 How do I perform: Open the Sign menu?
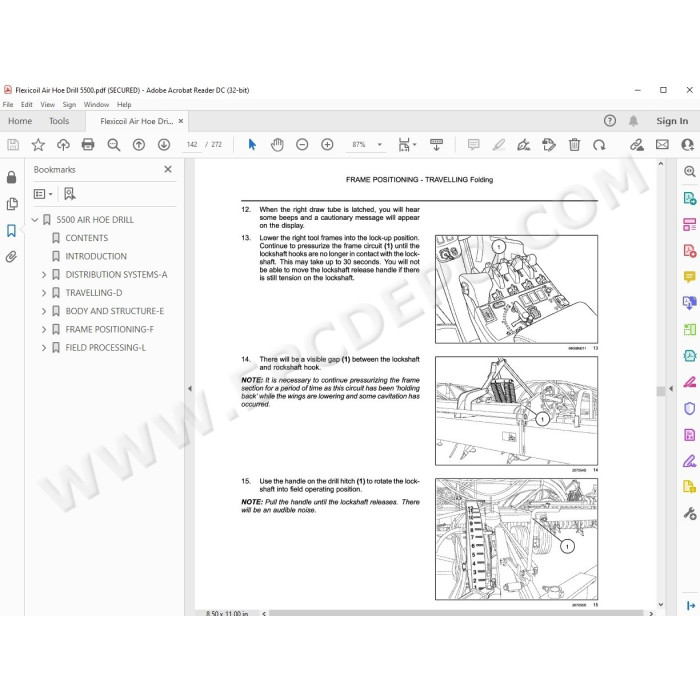(69, 104)
